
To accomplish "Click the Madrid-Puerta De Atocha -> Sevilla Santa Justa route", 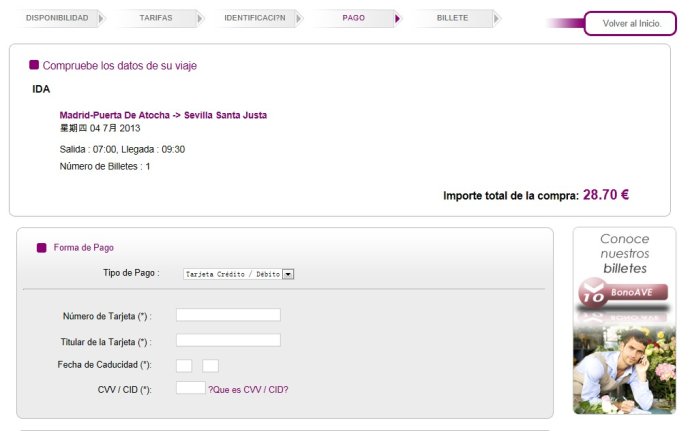I will coord(163,115).
